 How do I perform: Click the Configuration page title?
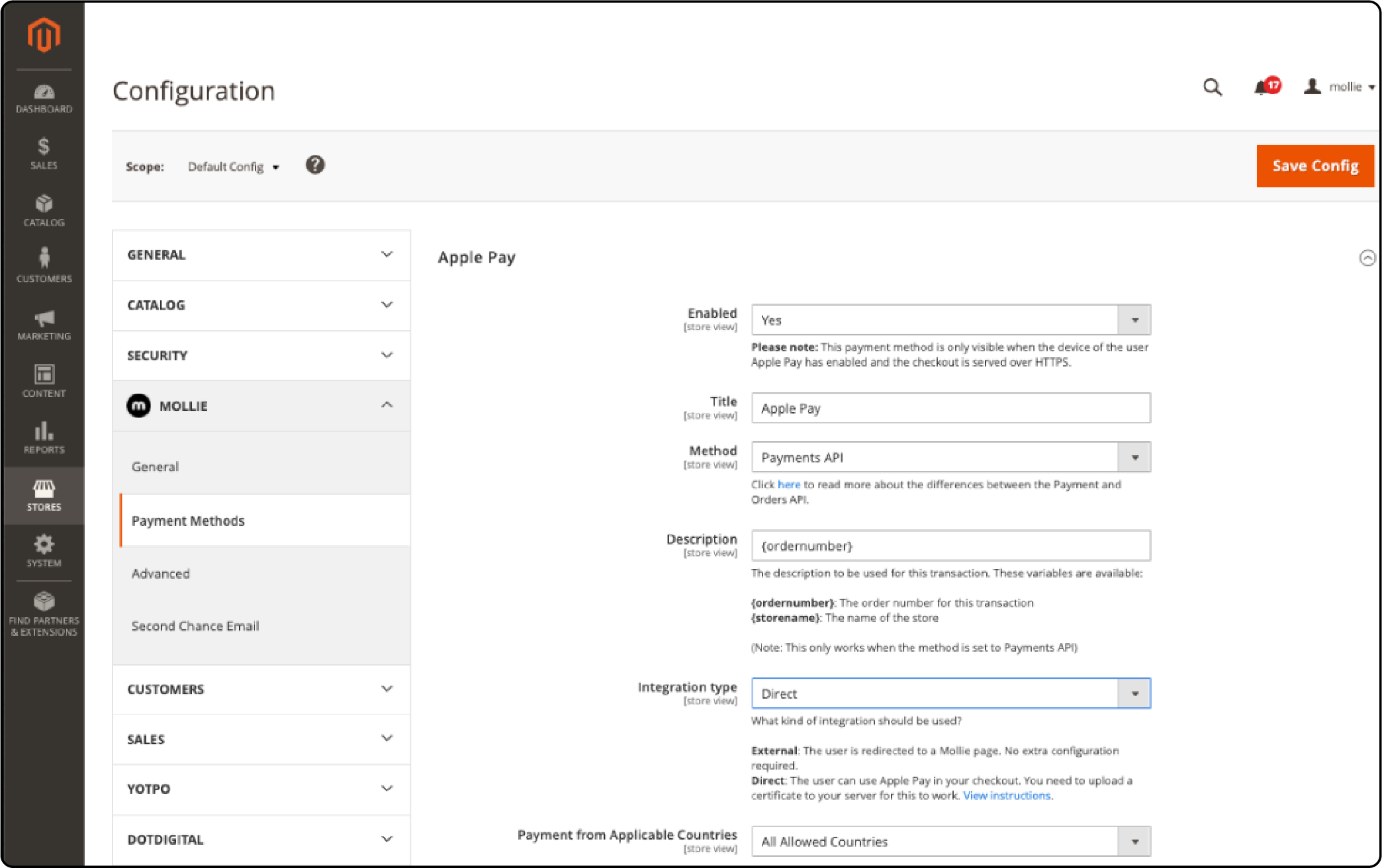pos(193,91)
